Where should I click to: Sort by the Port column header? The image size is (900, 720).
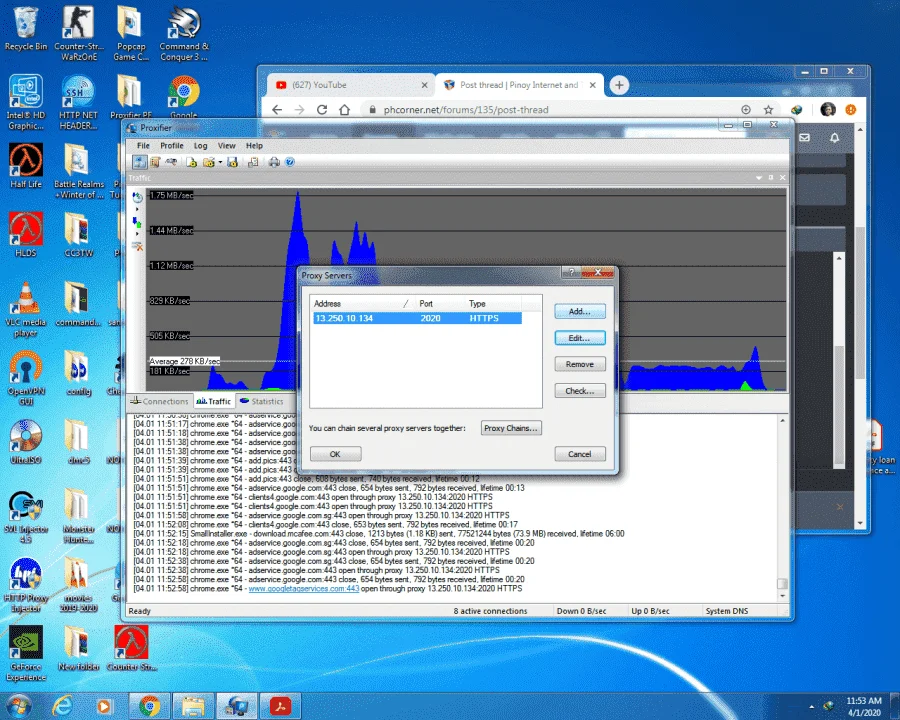tap(439, 304)
